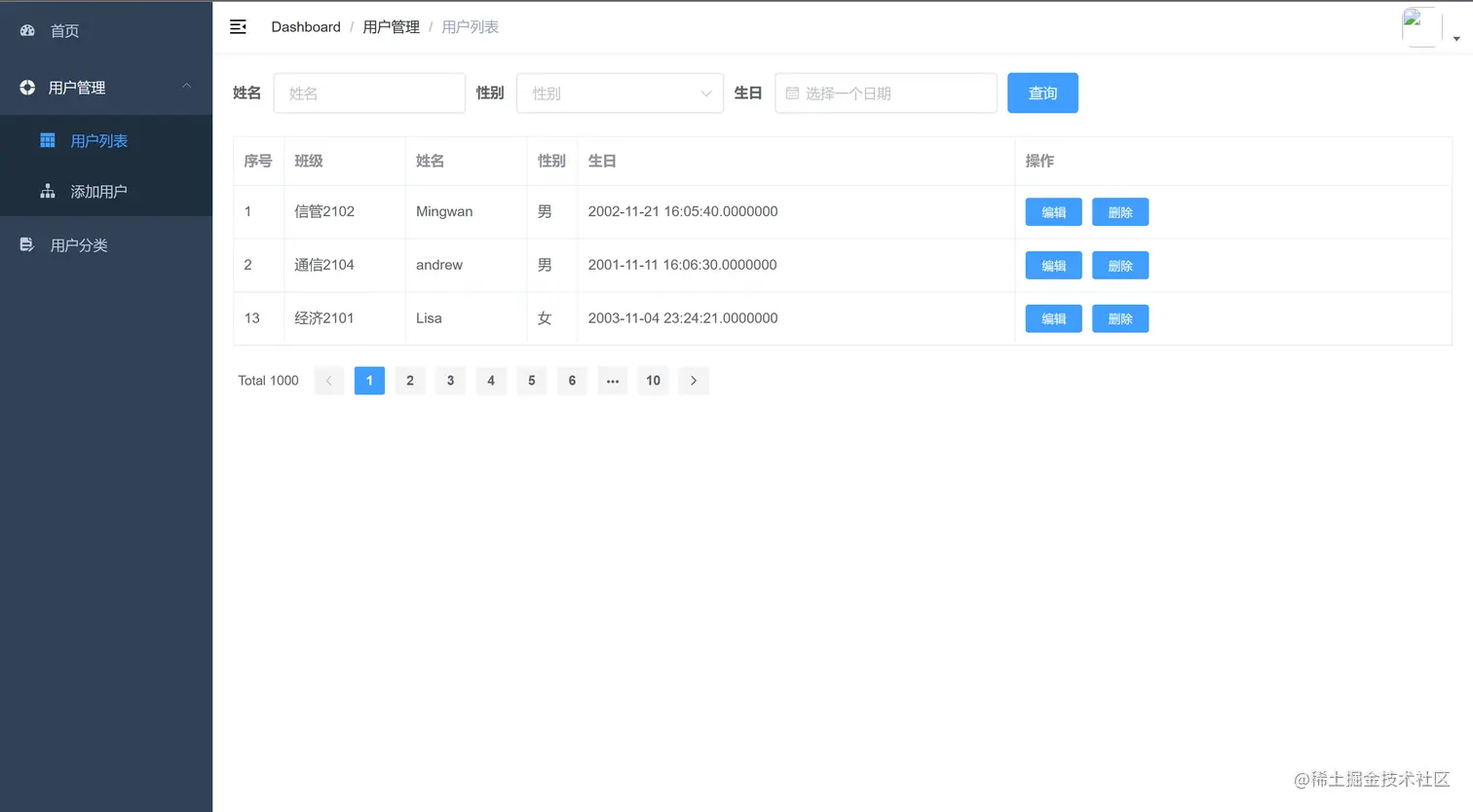
Task: Jump to page 10 in pagination
Action: pyautogui.click(x=654, y=381)
